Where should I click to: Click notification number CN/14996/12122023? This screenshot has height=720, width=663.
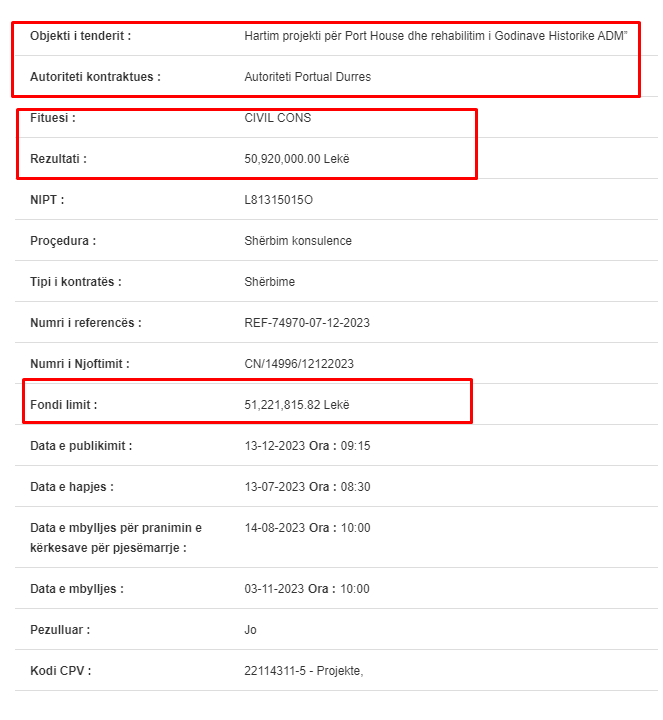coord(299,364)
